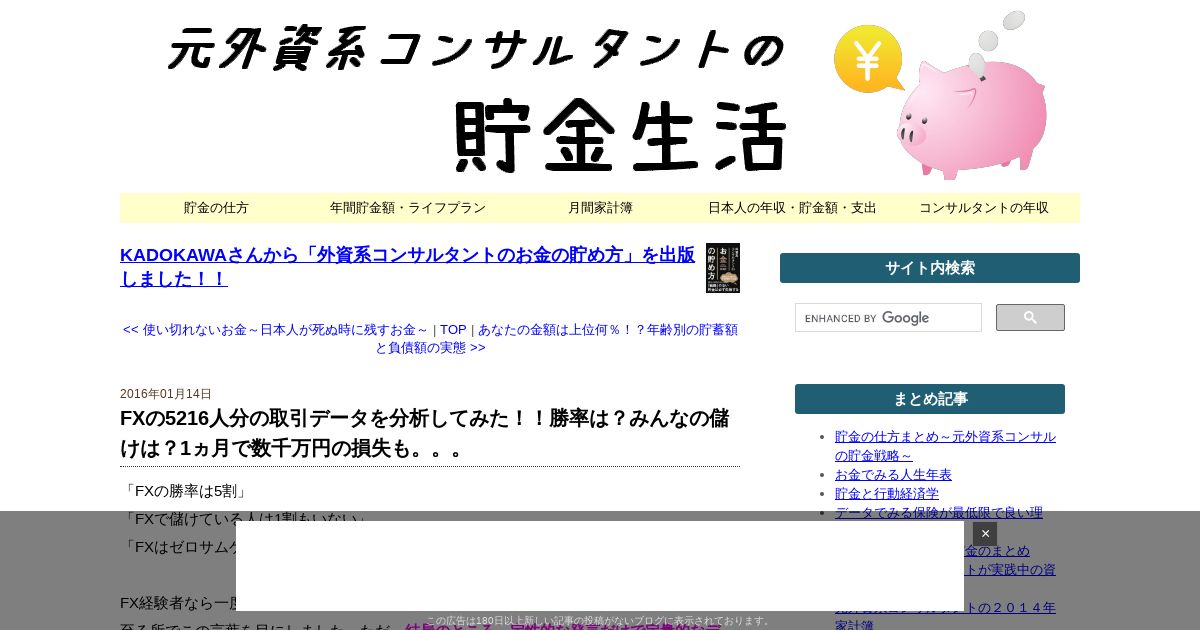Open the KADOKAWA book announcement link
This screenshot has width=1200, height=630.
click(407, 267)
